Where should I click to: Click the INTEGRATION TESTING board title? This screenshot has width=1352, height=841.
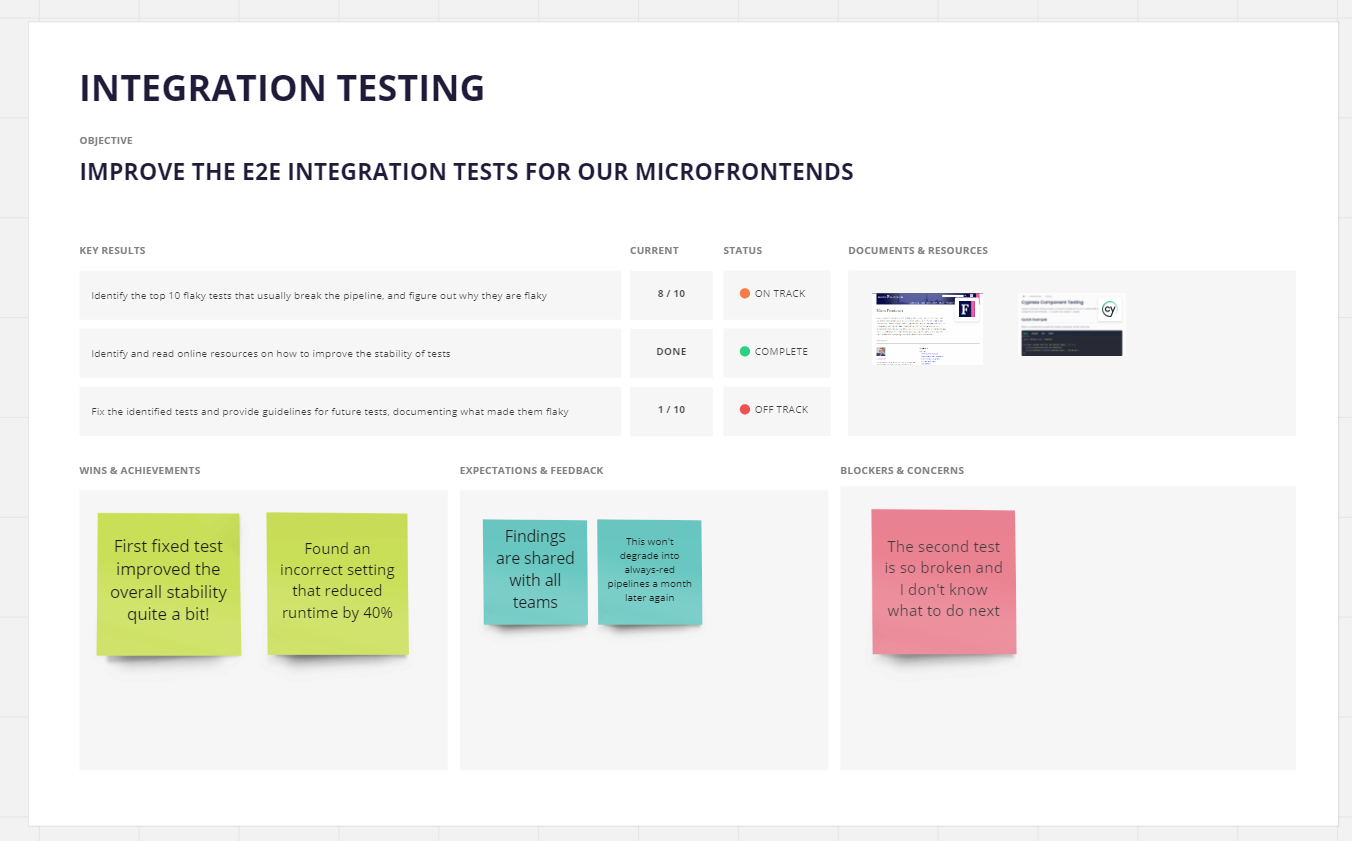282,88
